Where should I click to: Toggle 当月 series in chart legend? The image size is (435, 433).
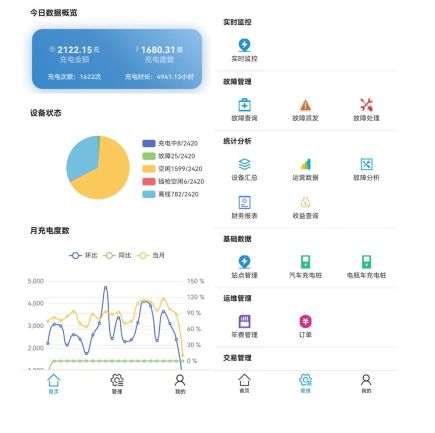[151, 256]
